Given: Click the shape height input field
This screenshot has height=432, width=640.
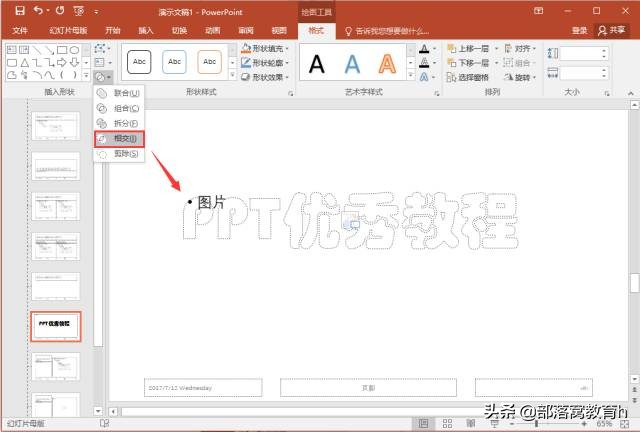Looking at the screenshot, I should (x=580, y=53).
